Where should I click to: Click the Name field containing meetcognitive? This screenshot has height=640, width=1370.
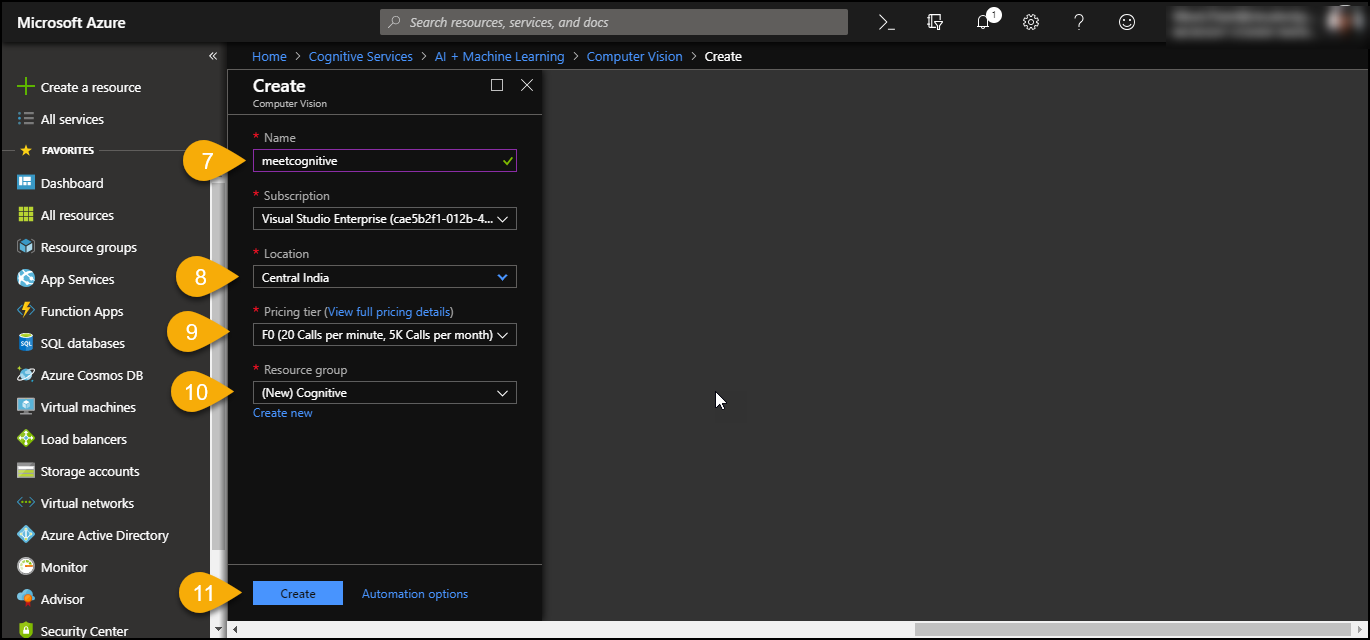pos(385,160)
